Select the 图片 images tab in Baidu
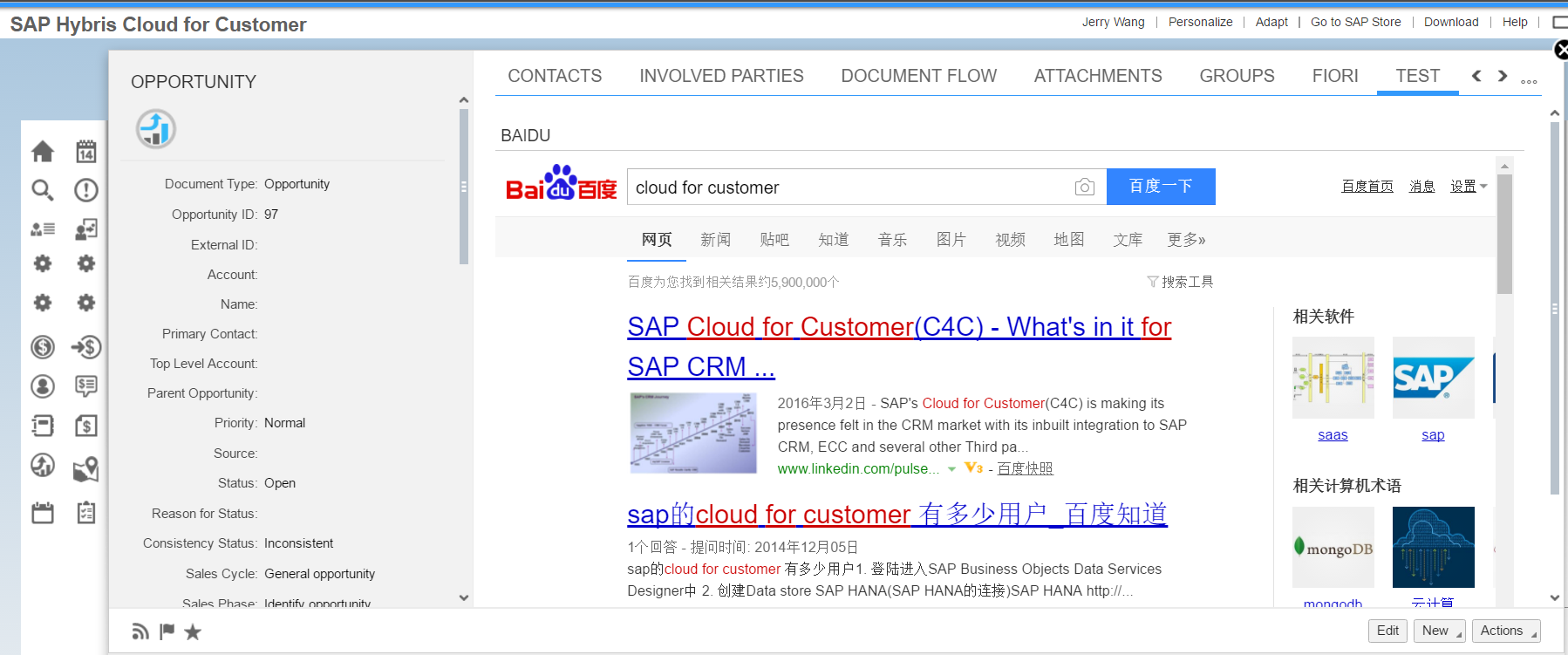 (x=951, y=239)
